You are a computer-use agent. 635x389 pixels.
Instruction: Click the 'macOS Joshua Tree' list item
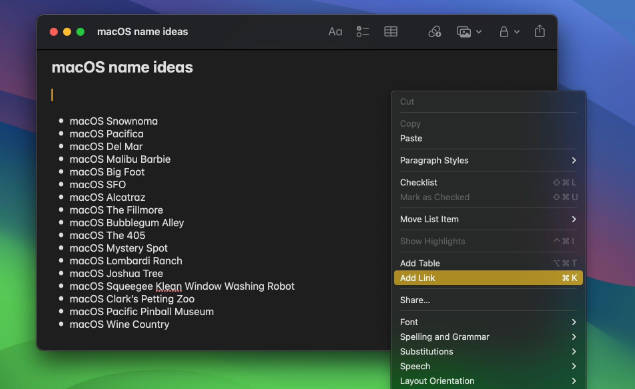[116, 274]
